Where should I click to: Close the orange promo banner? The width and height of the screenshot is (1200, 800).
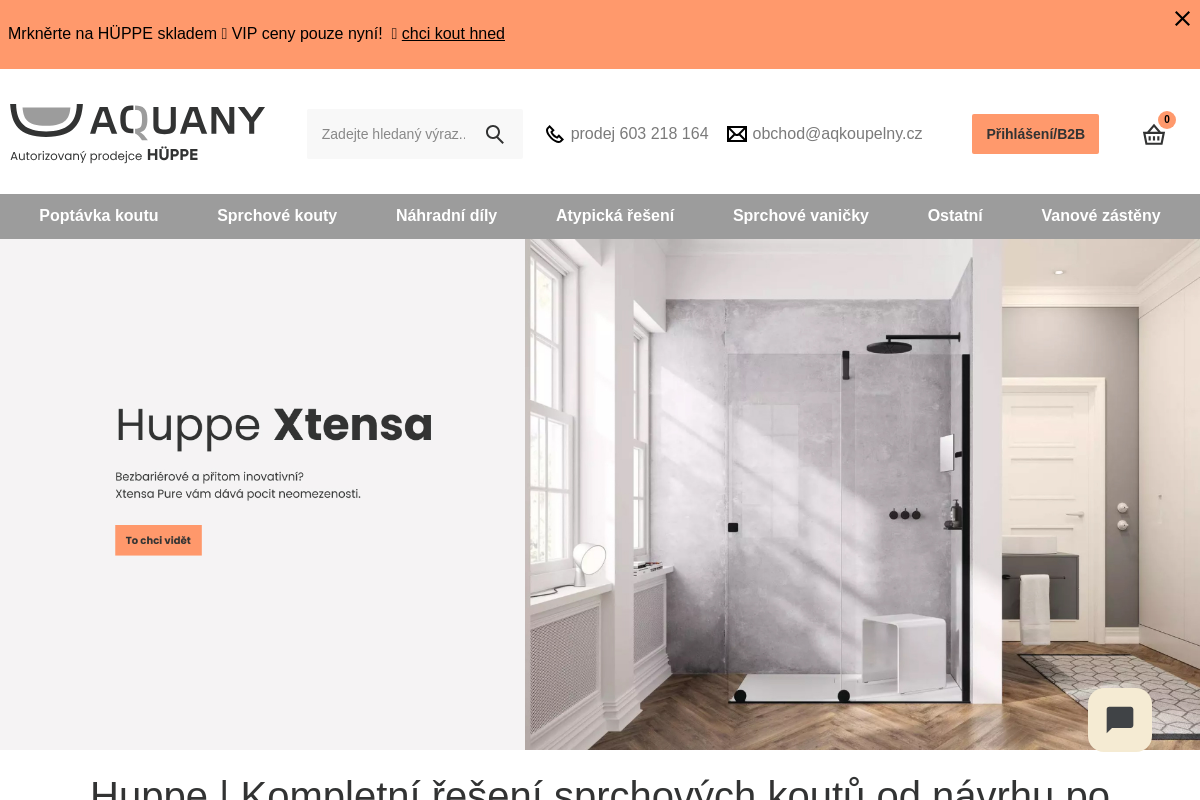[1182, 18]
